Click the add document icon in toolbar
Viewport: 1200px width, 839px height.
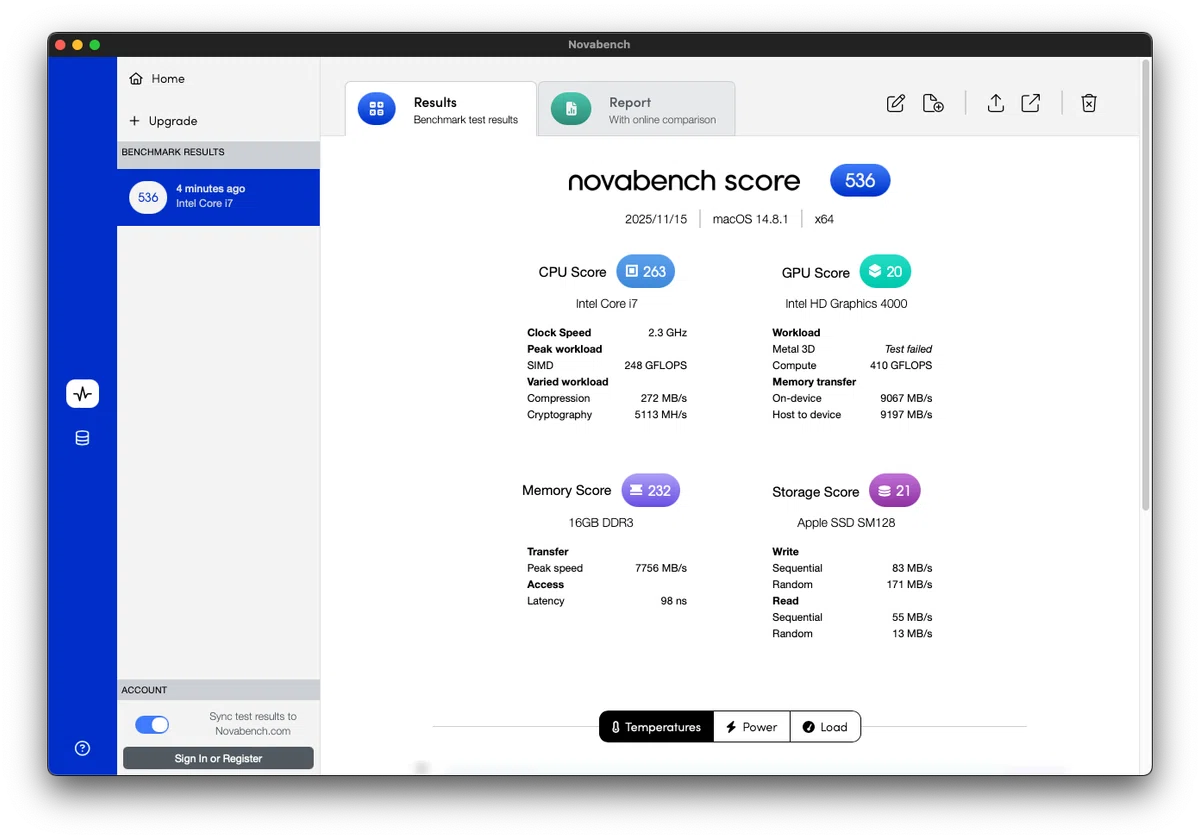pyautogui.click(x=933, y=103)
